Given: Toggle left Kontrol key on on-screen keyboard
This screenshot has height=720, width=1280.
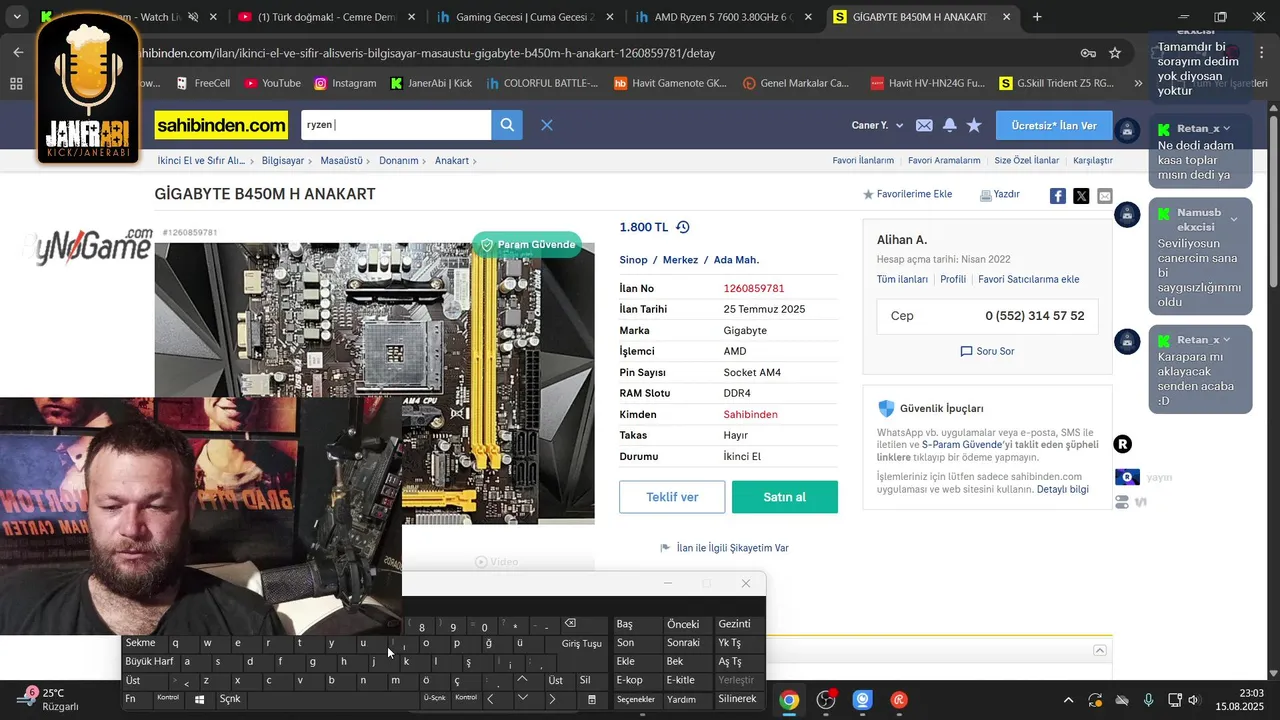Looking at the screenshot, I should click(168, 698).
